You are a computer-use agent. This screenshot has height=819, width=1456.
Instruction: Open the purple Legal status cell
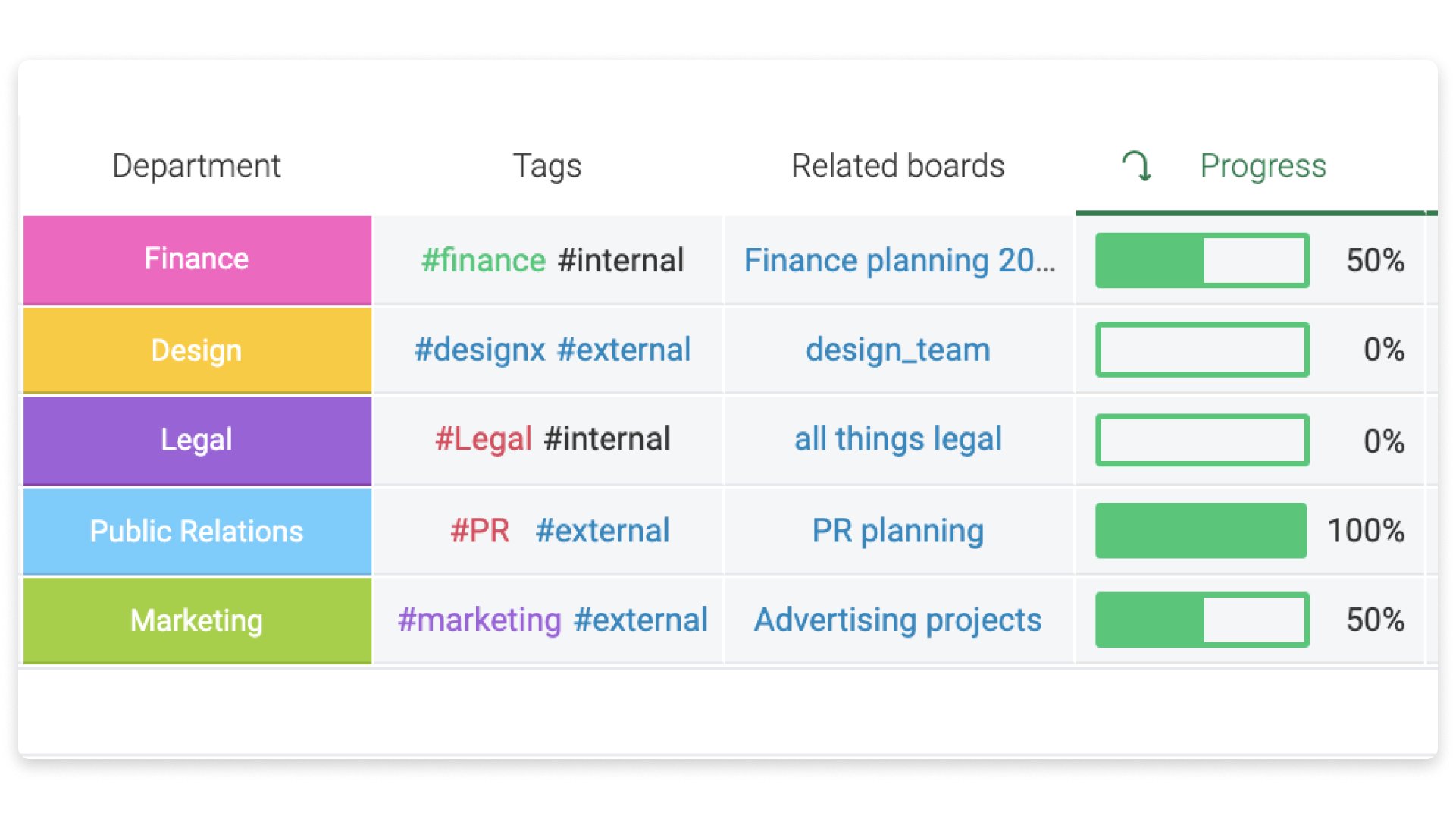coord(197,440)
